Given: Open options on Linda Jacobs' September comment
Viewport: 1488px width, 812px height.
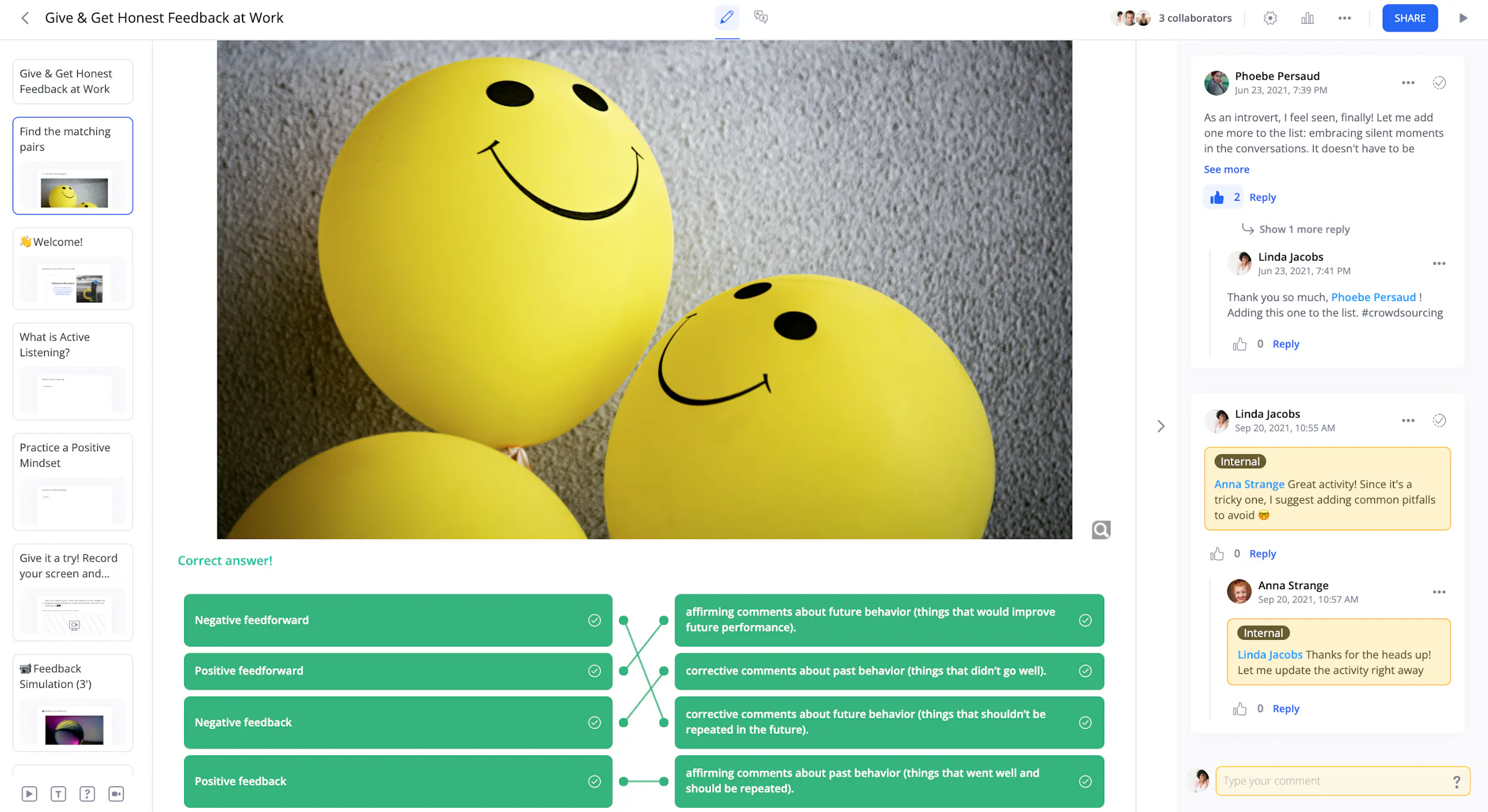Looking at the screenshot, I should [x=1407, y=421].
